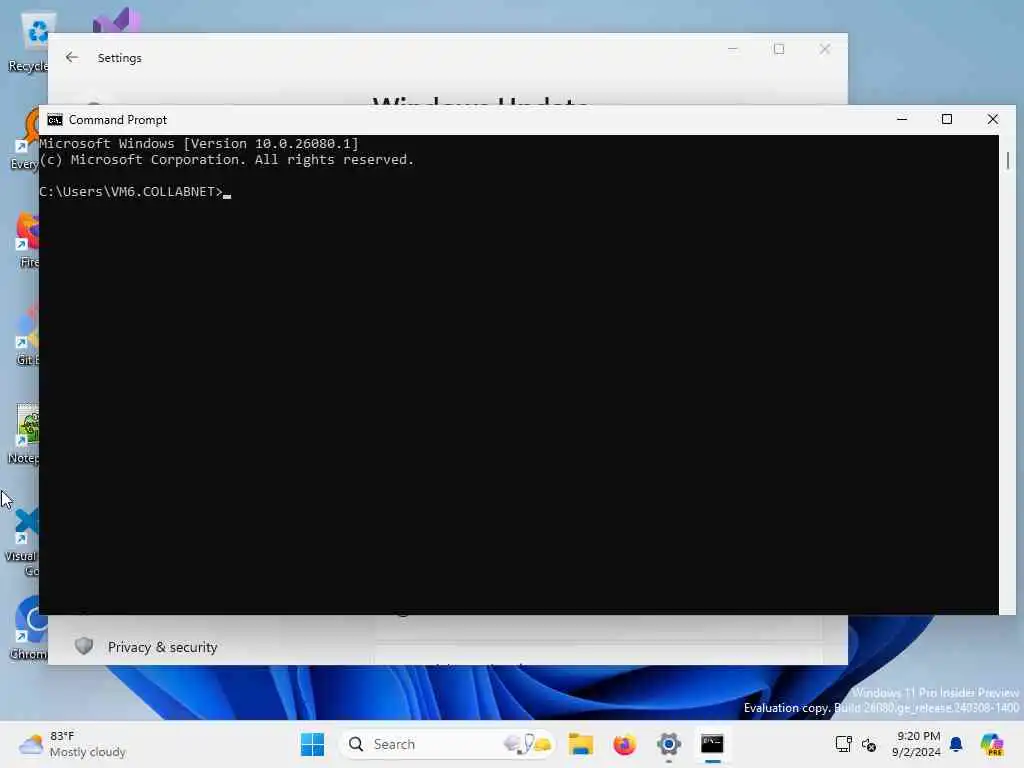Image resolution: width=1024 pixels, height=768 pixels.
Task: Minimize the Settings window
Action: (x=733, y=49)
